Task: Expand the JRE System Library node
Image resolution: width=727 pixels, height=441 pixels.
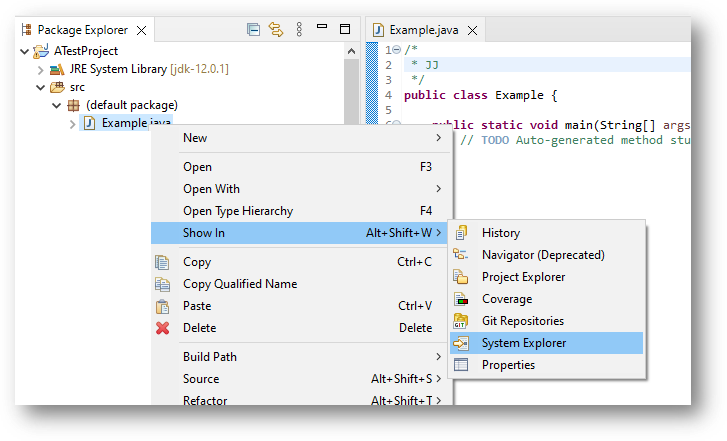Action: 41,69
